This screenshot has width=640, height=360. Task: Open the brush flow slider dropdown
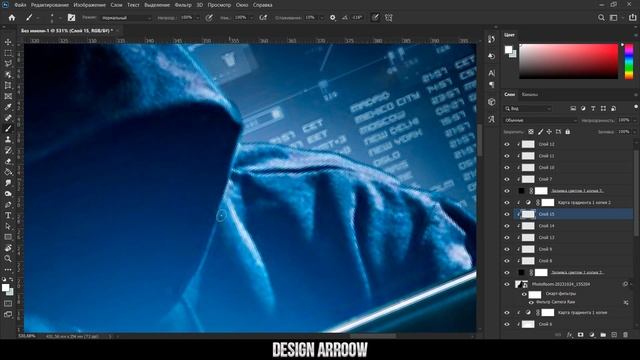click(251, 18)
